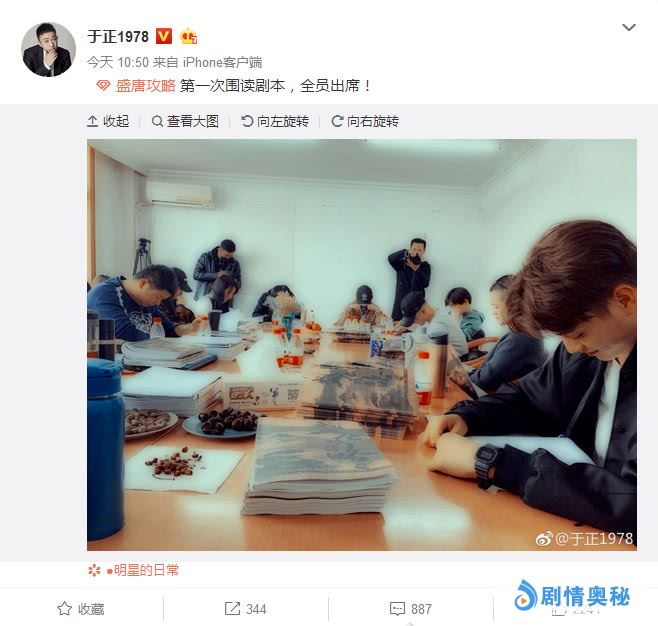
Task: Open the 明星的日常 topic tag
Action: [x=143, y=570]
